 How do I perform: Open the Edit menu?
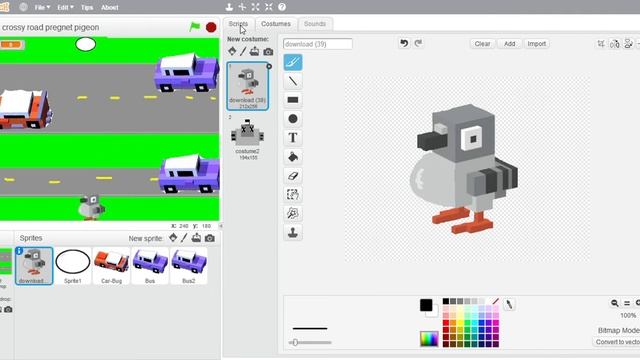point(65,7)
